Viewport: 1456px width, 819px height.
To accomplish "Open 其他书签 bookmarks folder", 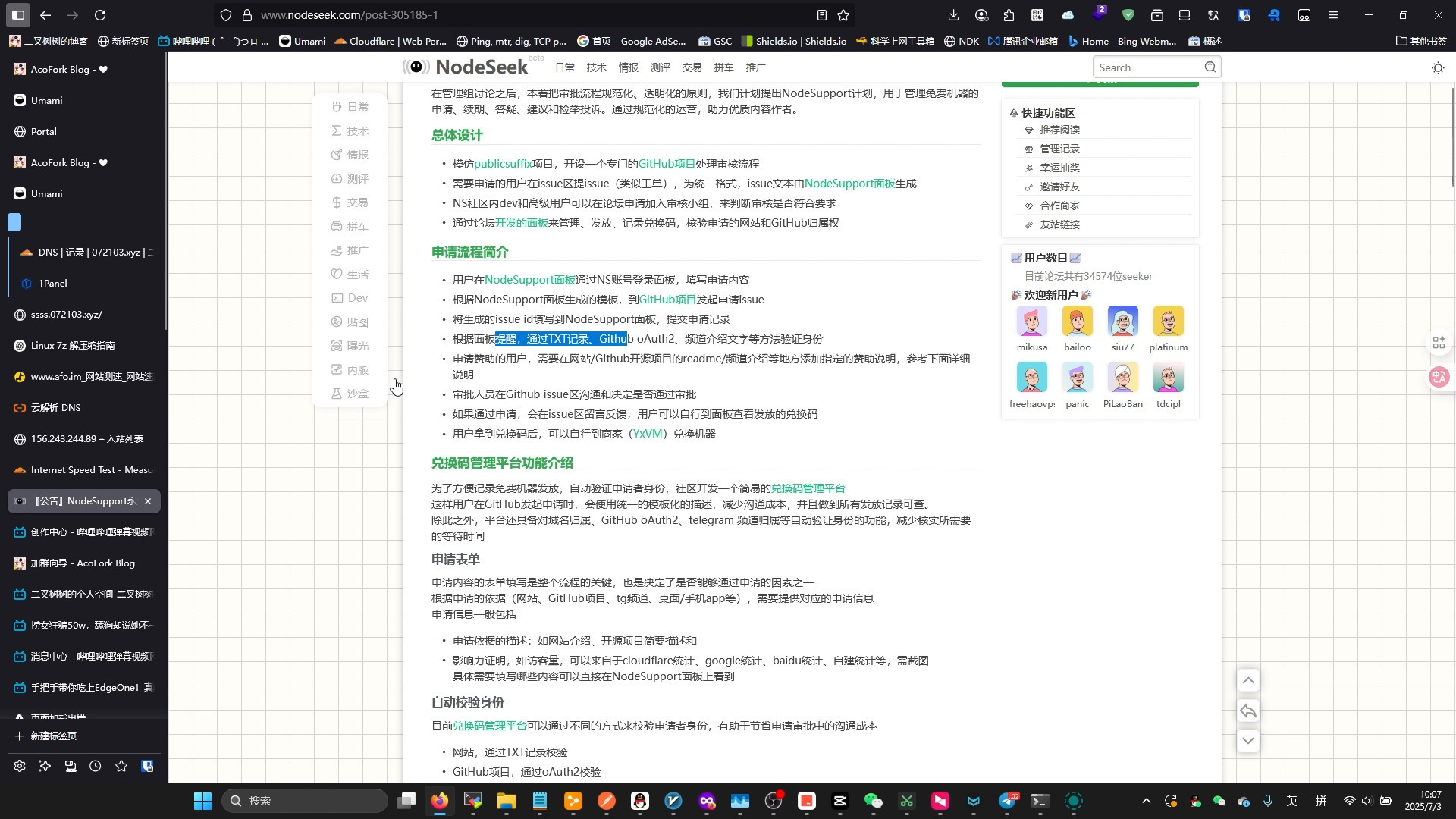I will 1421,41.
